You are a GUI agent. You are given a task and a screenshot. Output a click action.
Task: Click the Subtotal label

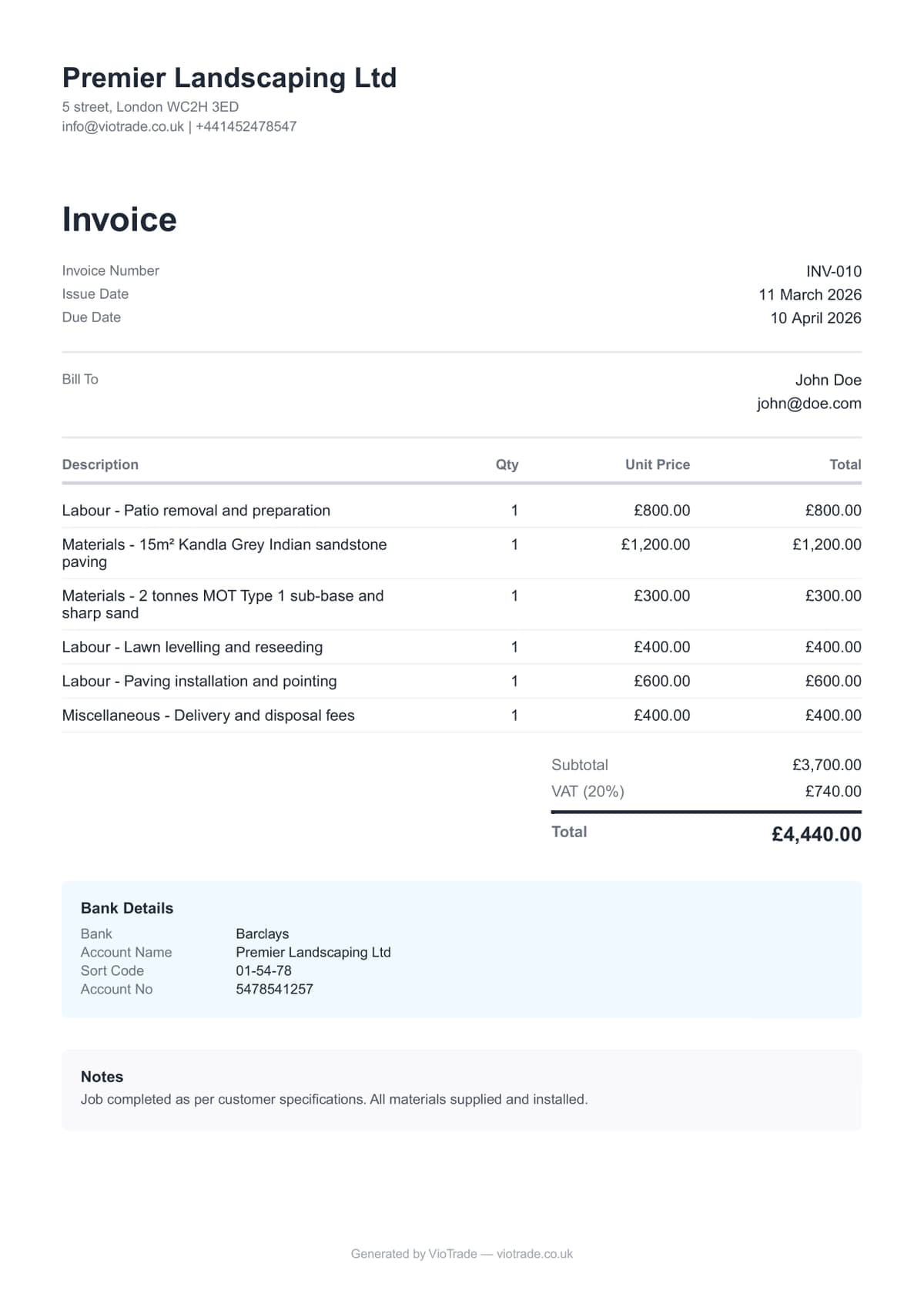(580, 765)
